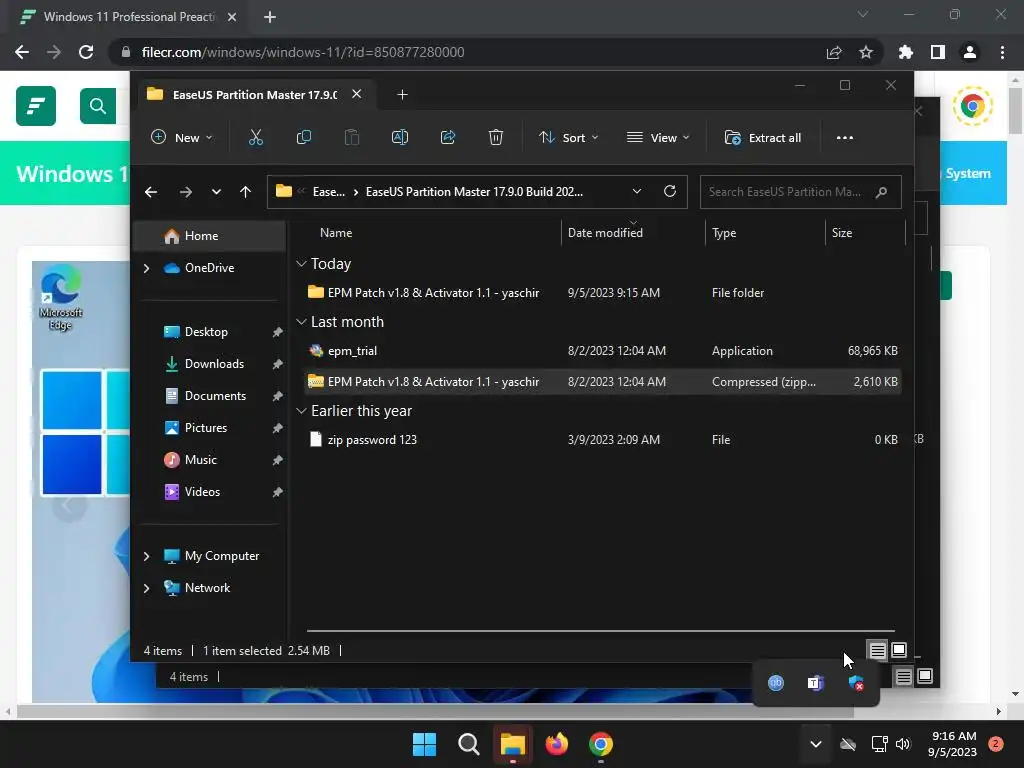Click Chrome icon on the taskbar
The width and height of the screenshot is (1024, 768).
point(601,744)
